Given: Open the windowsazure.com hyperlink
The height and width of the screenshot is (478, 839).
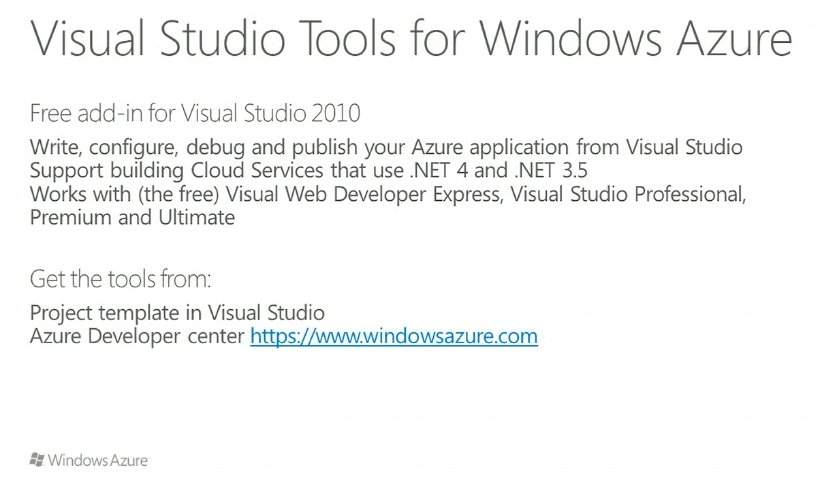Looking at the screenshot, I should (x=393, y=337).
